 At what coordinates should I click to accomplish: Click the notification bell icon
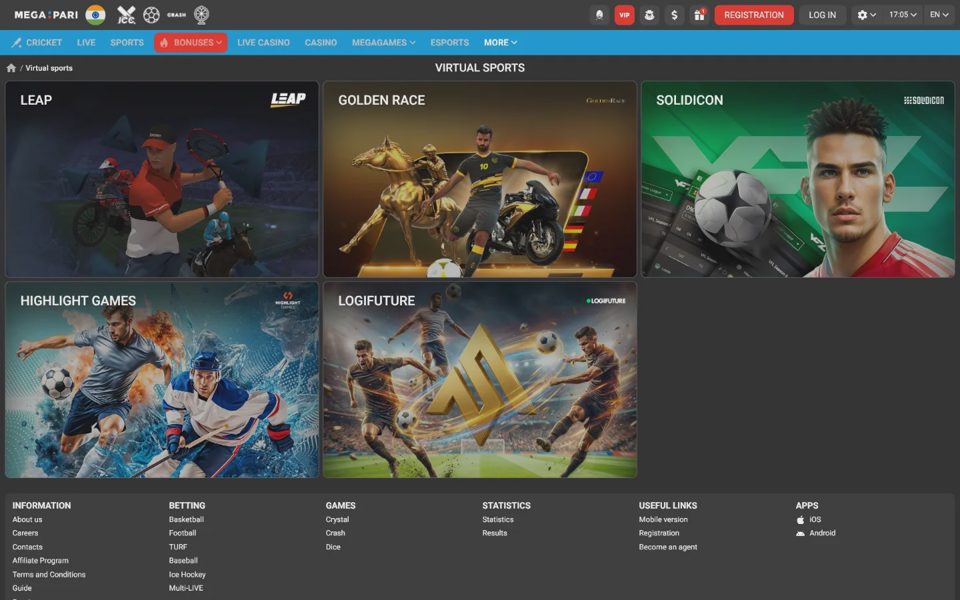point(599,15)
